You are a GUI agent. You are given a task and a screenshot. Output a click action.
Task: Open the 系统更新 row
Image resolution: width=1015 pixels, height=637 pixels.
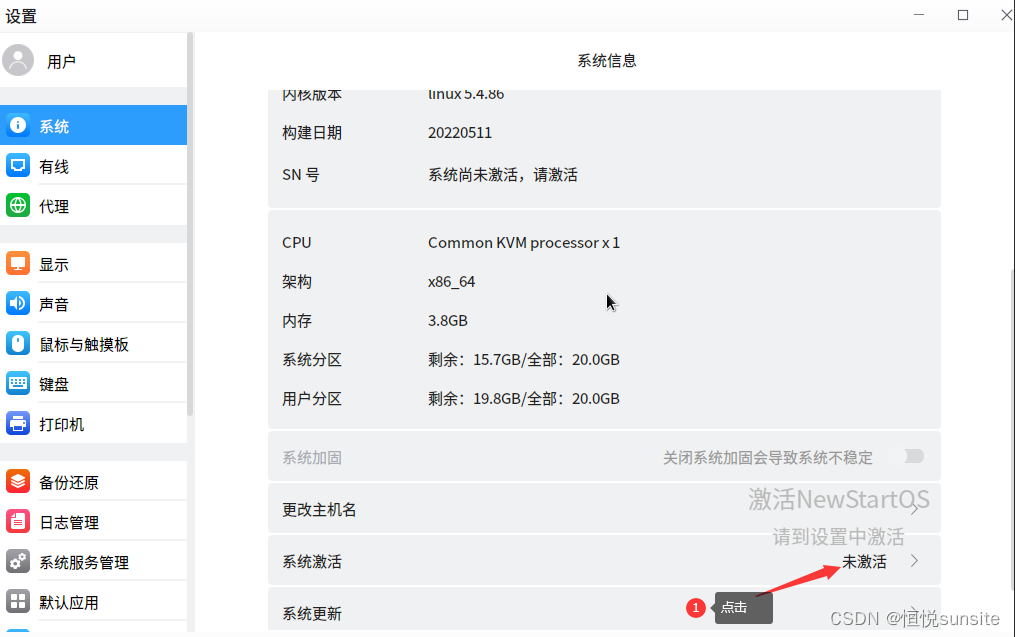click(x=604, y=609)
